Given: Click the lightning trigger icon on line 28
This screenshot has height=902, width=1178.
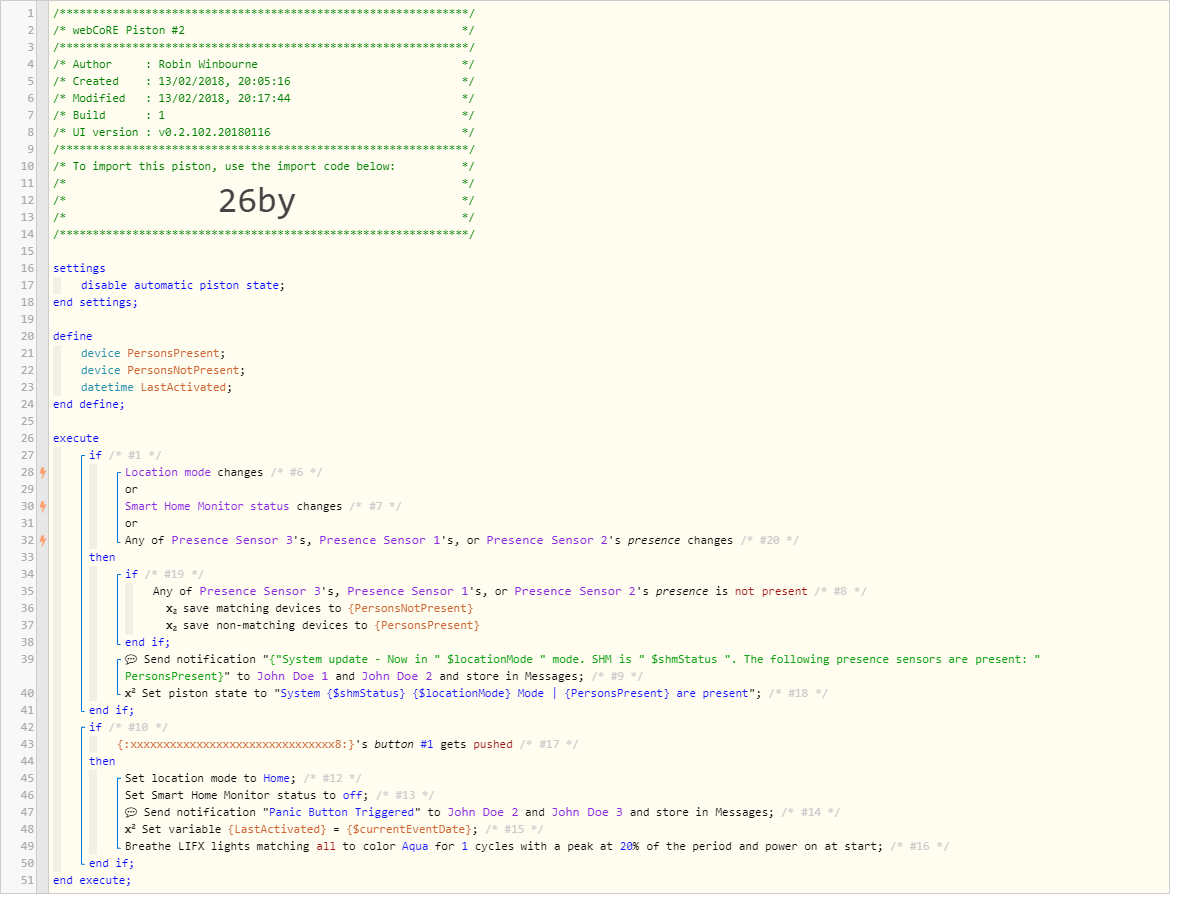Looking at the screenshot, I should [x=44, y=472].
